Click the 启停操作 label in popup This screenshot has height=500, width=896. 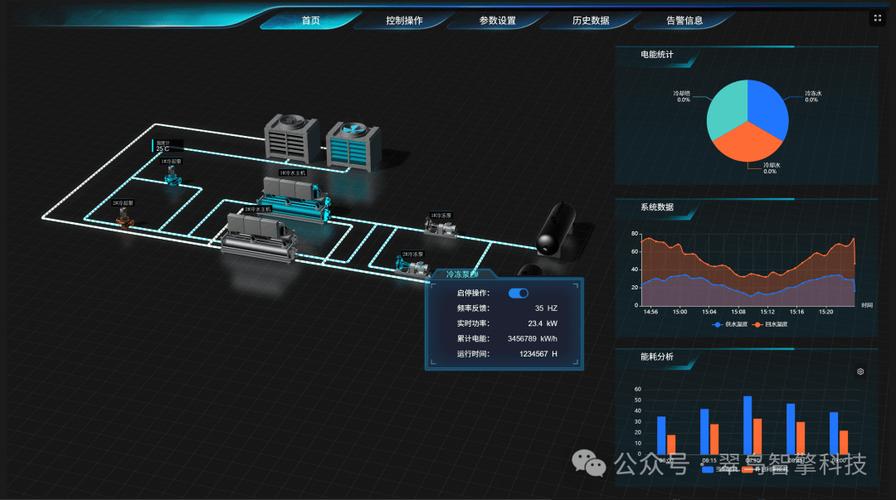[473, 293]
